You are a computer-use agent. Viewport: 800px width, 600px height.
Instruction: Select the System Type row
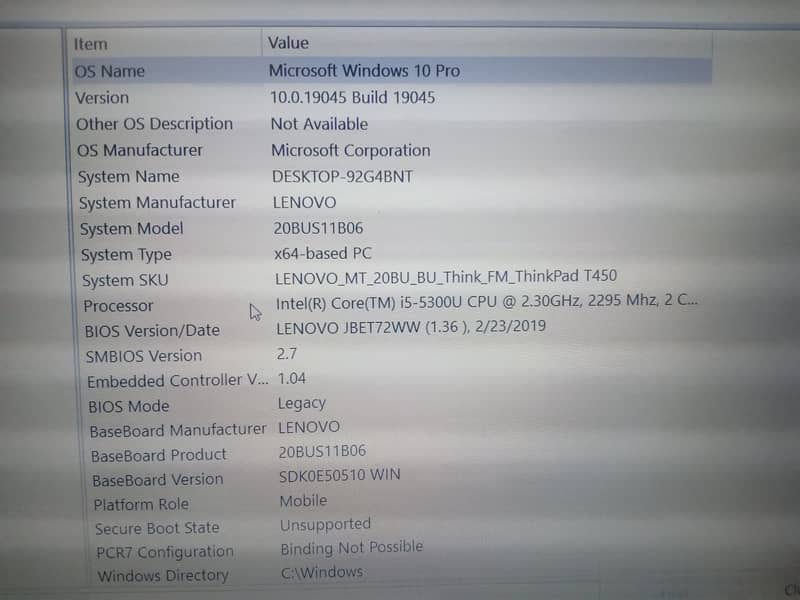126,255
